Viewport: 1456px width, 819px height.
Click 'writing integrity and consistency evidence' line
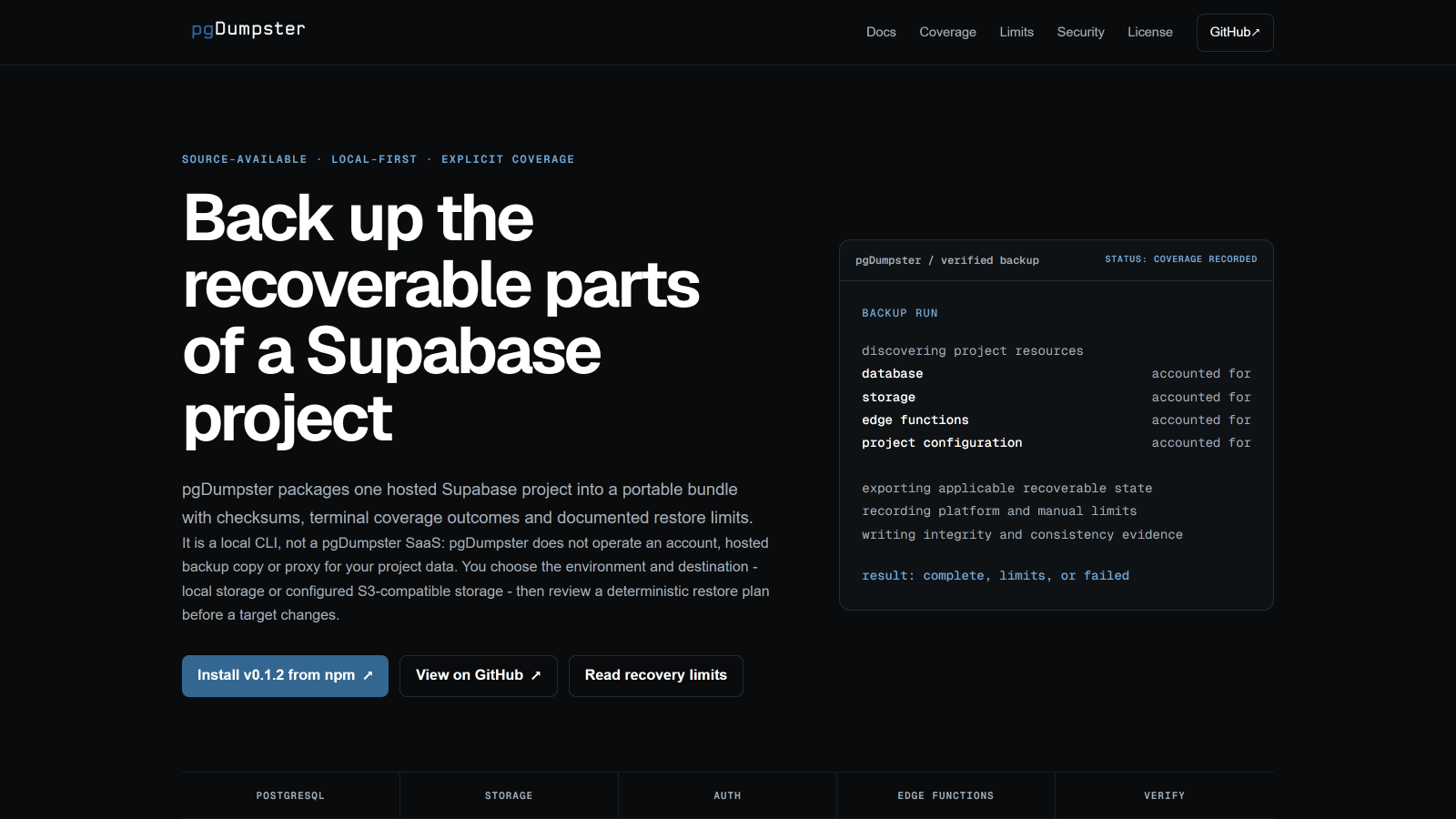pyautogui.click(x=1023, y=535)
